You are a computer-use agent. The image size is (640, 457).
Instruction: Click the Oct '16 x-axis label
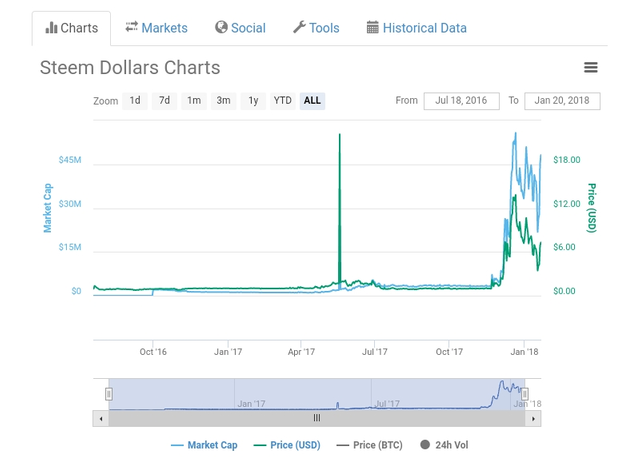pos(153,352)
